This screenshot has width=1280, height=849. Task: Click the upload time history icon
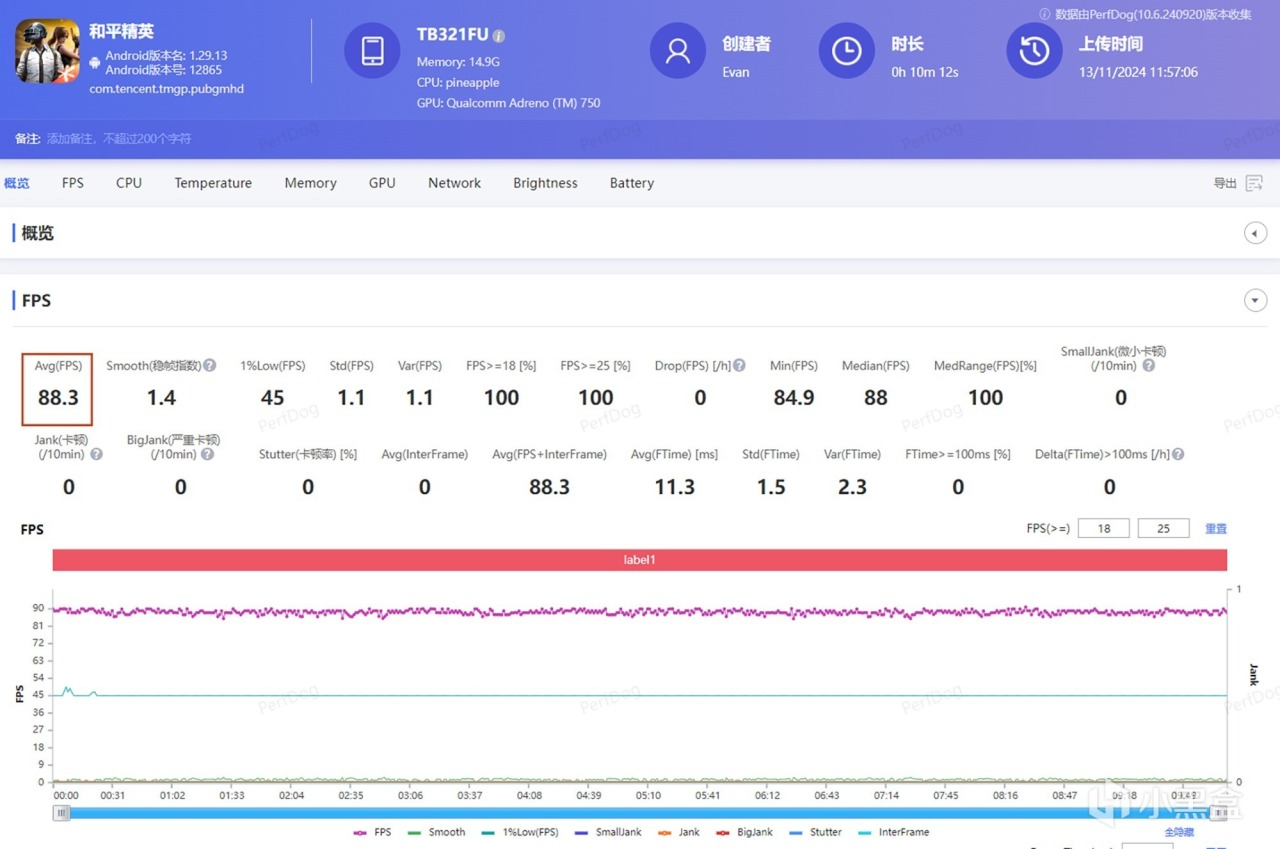(x=1033, y=51)
